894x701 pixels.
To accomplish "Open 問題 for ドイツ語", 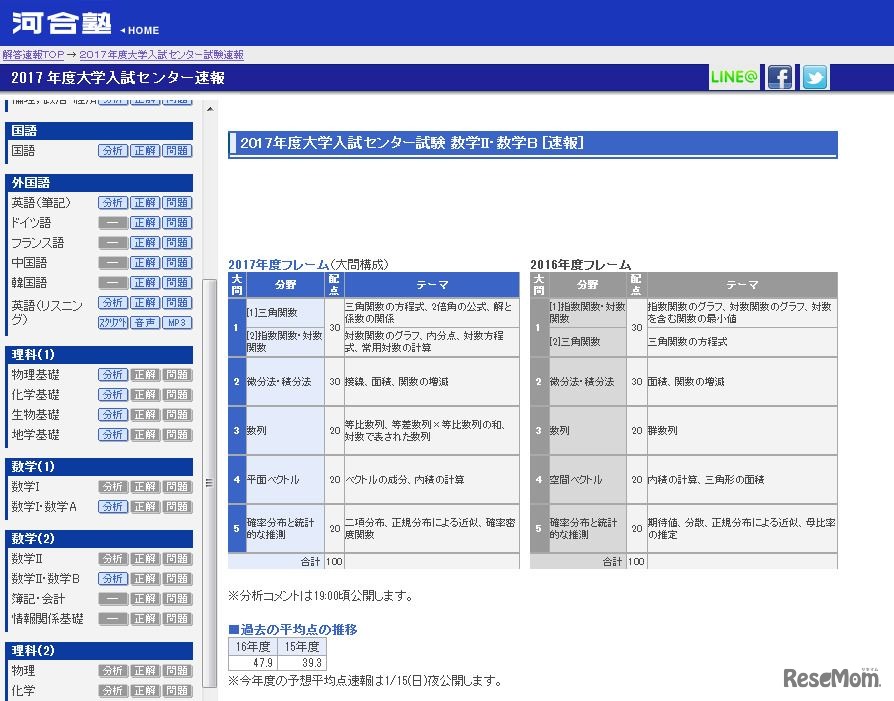I will [177, 223].
